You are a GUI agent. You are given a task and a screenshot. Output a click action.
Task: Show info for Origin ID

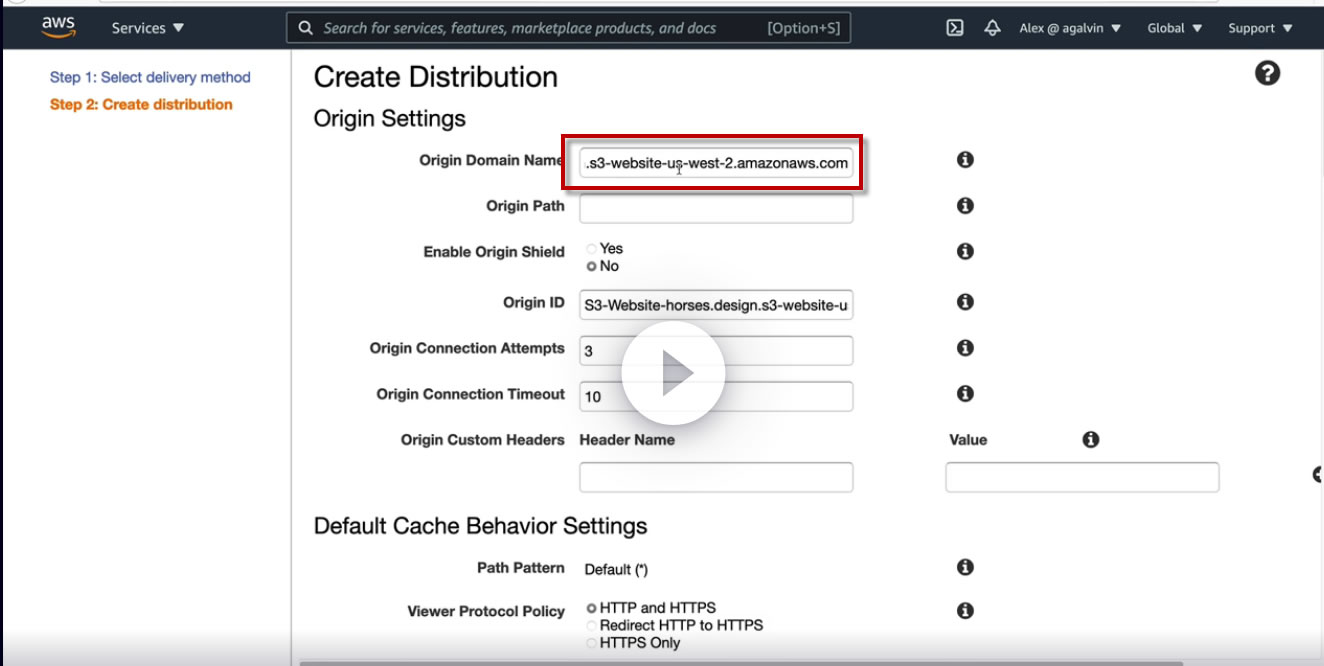click(965, 302)
